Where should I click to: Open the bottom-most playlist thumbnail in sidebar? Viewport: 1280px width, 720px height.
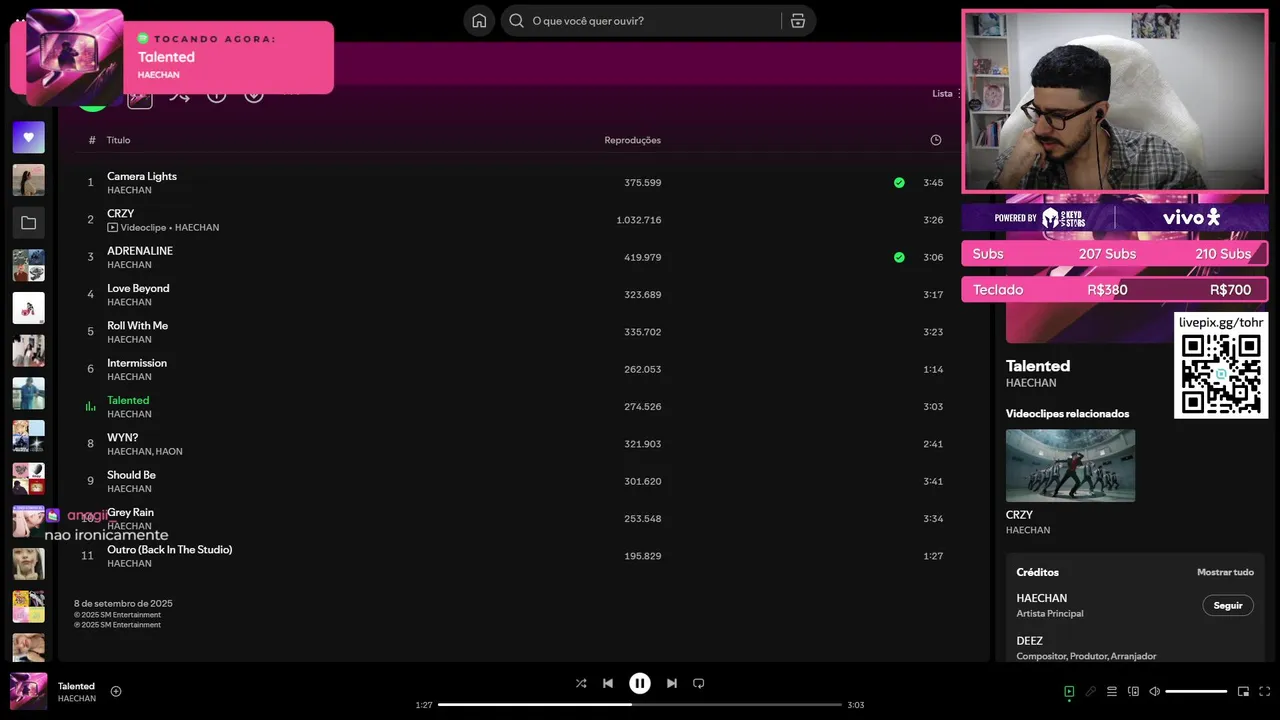point(28,647)
